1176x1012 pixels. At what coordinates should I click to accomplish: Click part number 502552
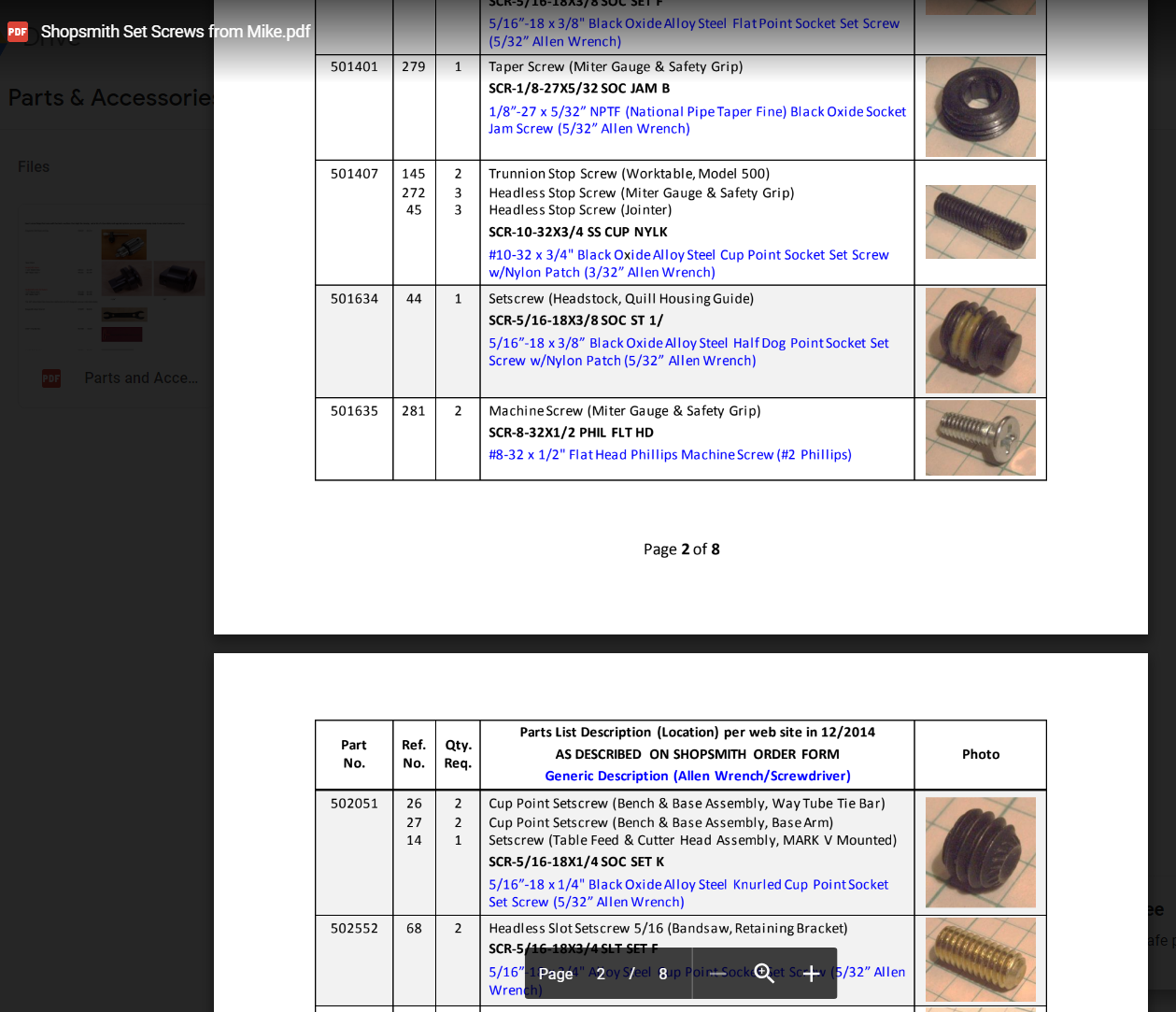(x=354, y=929)
